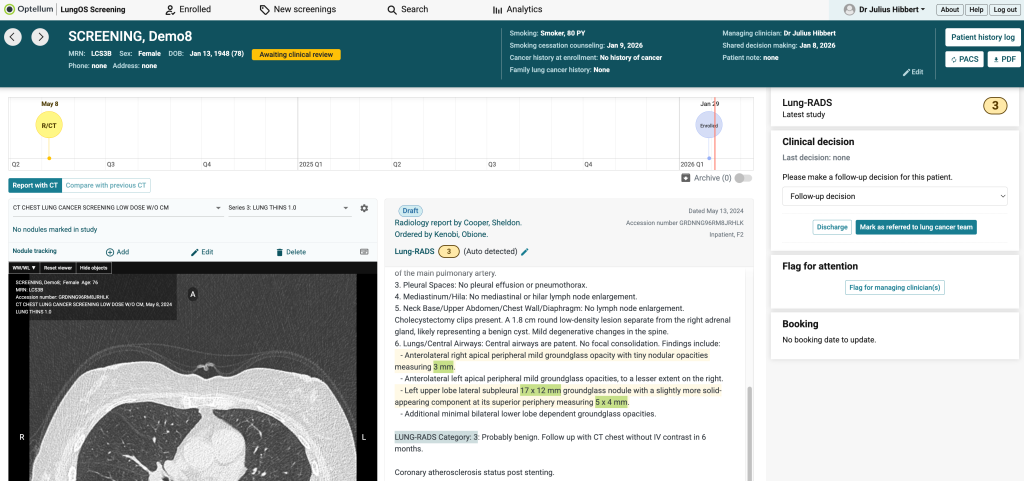Screen dimensions: 1024x481
Task: Click No nodules marked in study text
Action: pyautogui.click(x=55, y=230)
